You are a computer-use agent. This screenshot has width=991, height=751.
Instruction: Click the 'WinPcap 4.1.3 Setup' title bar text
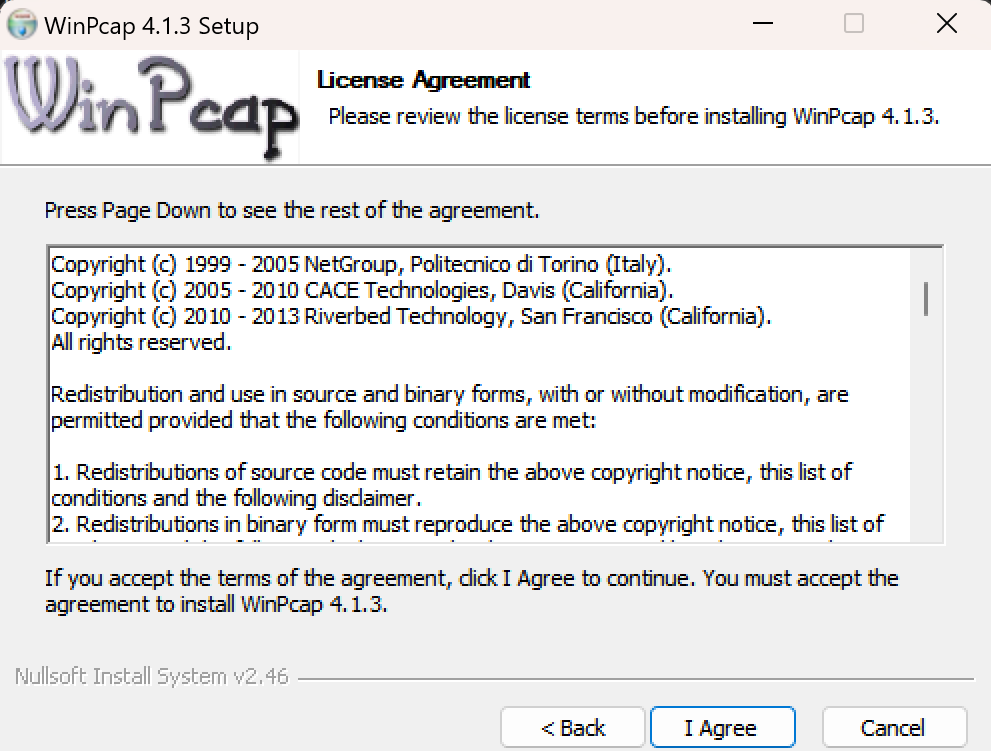151,26
